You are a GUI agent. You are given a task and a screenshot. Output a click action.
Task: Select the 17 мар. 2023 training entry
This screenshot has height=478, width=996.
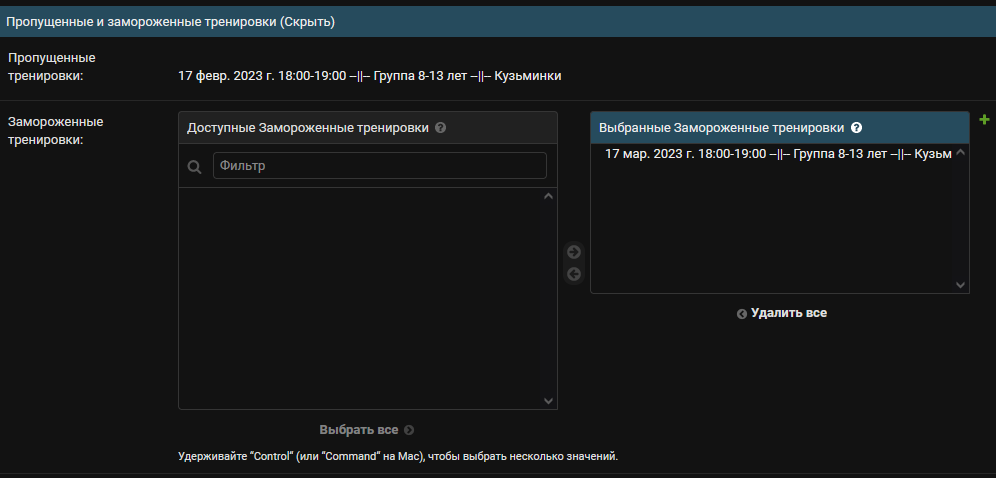[x=778, y=154]
